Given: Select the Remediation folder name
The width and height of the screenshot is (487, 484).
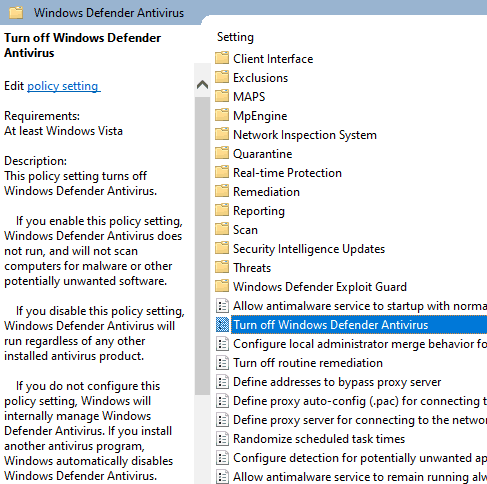Looking at the screenshot, I should 266,192.
